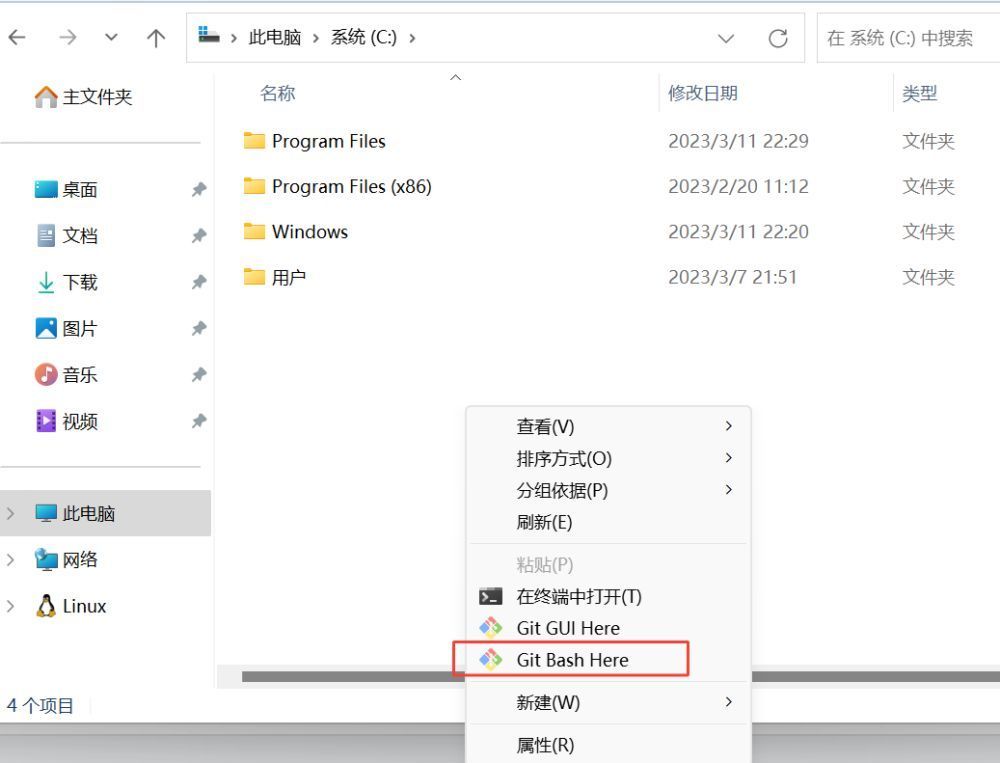Expand the 此电脑 tree node
Screen dimensions: 1000x763
[x=11, y=514]
